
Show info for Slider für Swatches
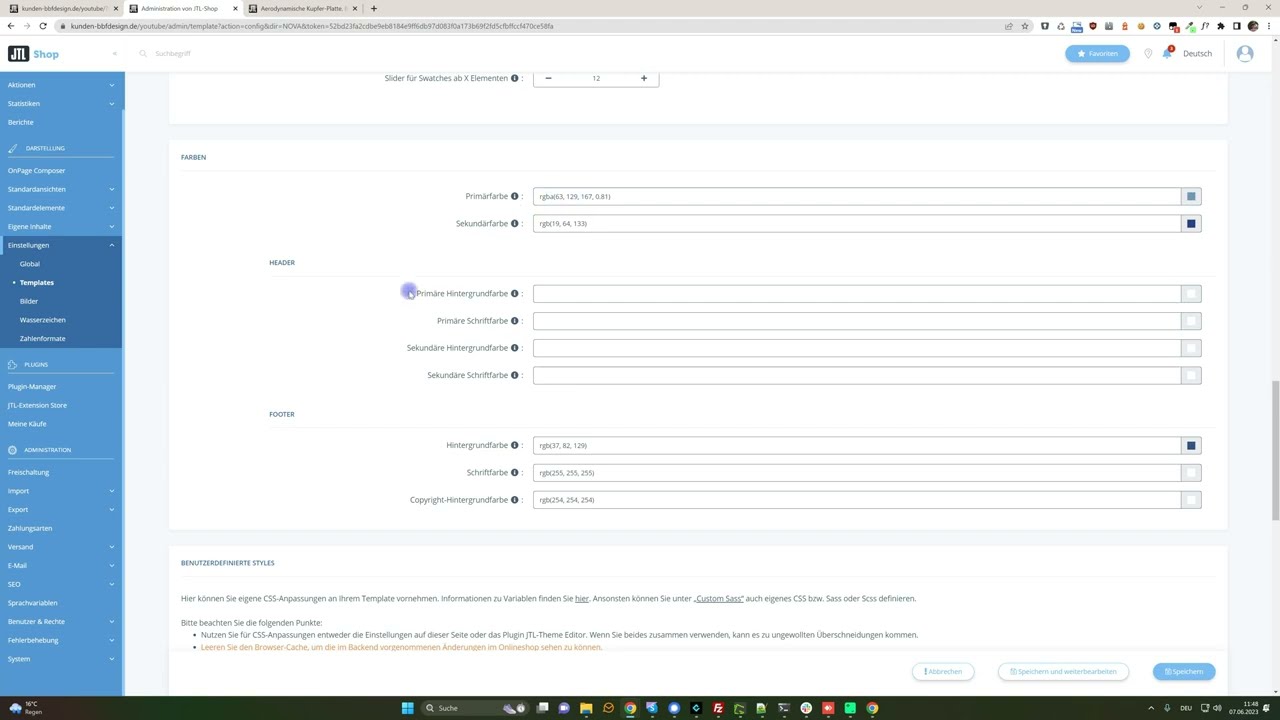(515, 78)
